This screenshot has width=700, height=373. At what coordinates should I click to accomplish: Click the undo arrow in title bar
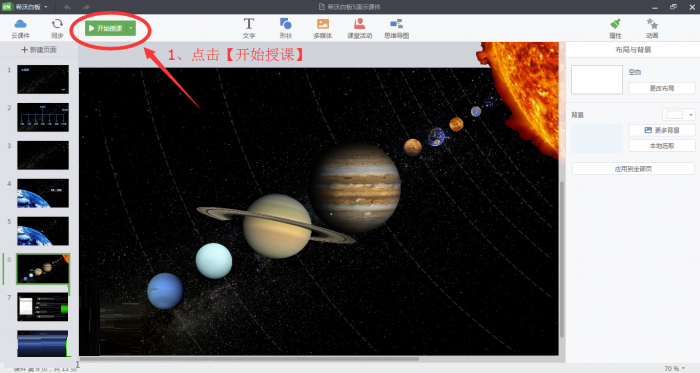click(x=67, y=7)
